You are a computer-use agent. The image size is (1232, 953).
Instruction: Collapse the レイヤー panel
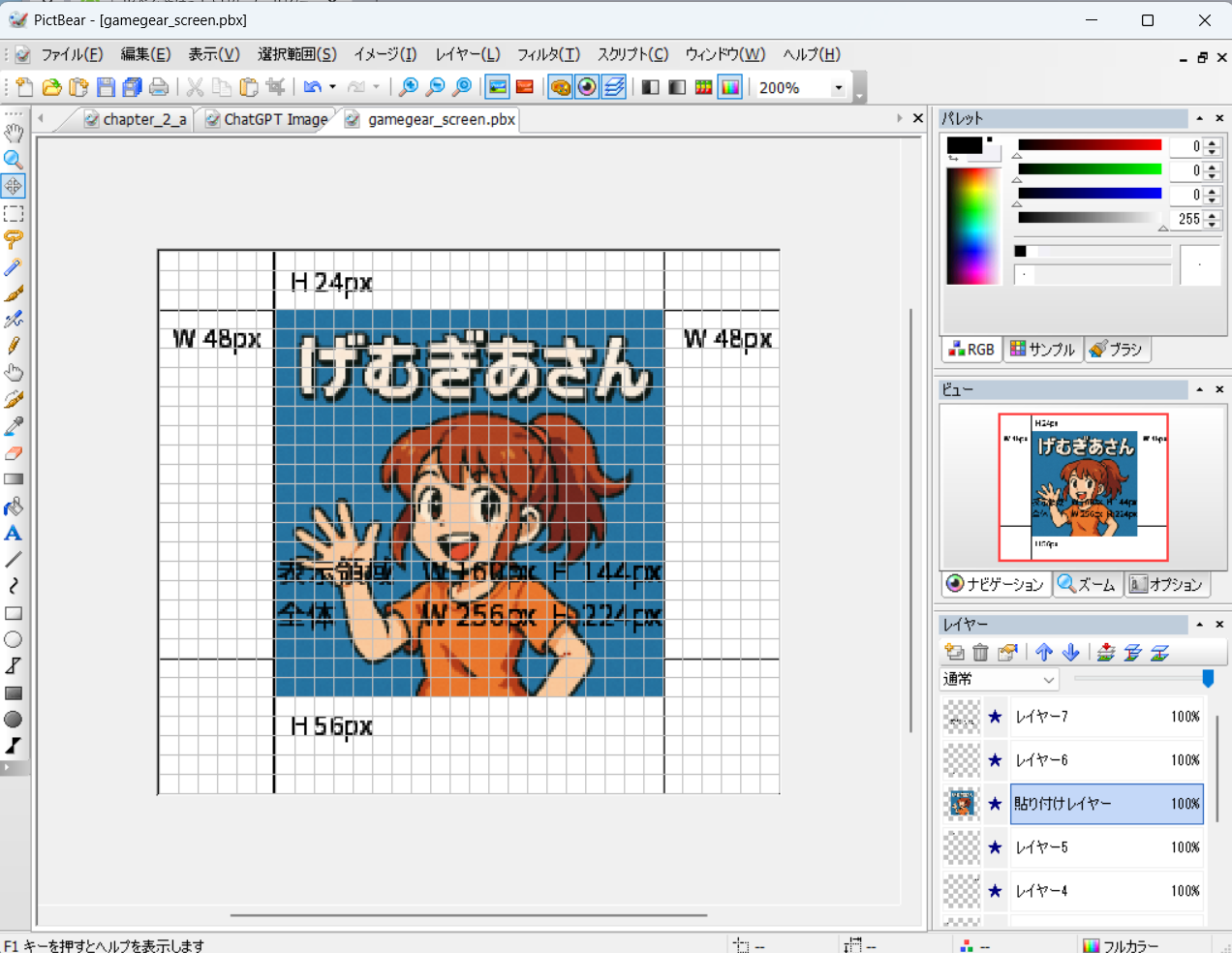point(1199,625)
